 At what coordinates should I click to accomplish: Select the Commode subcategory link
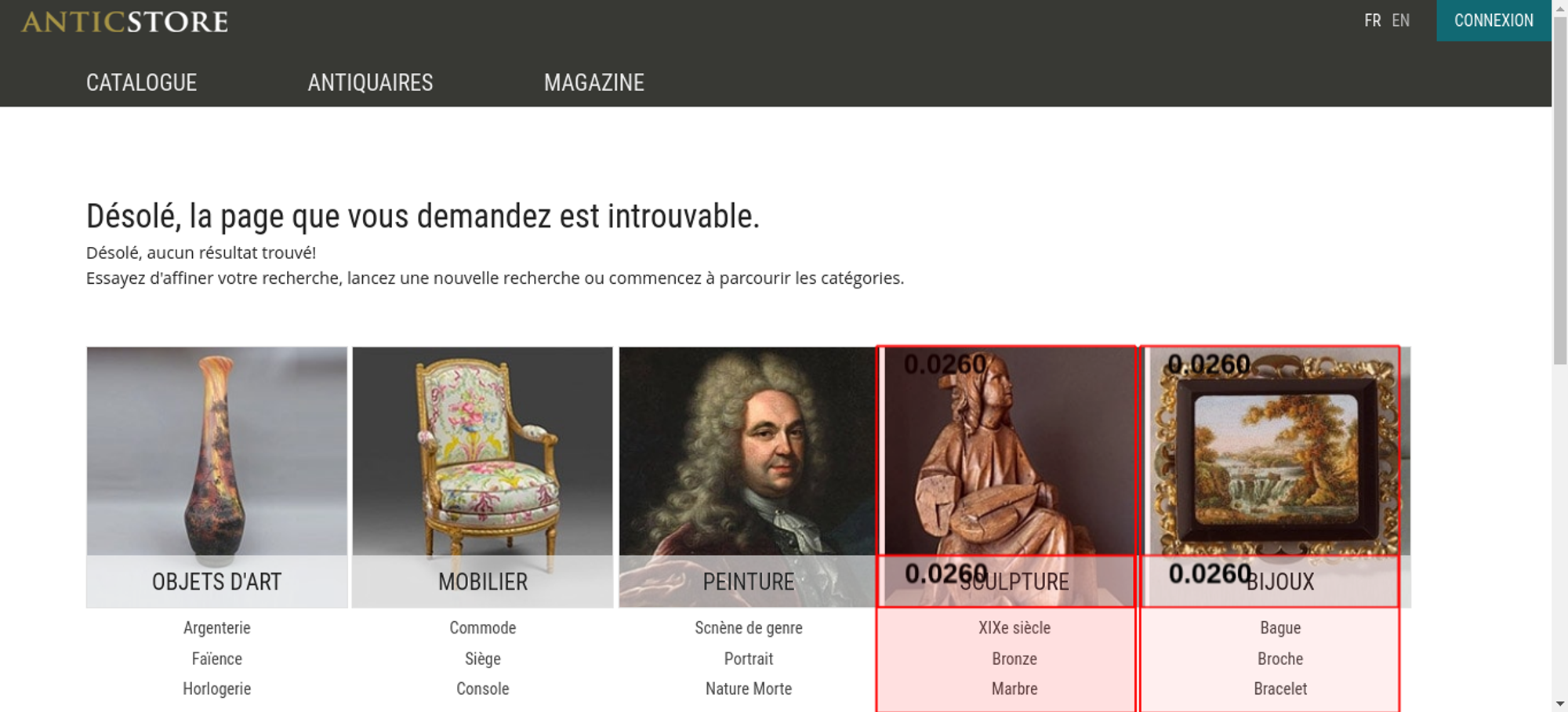click(x=483, y=627)
